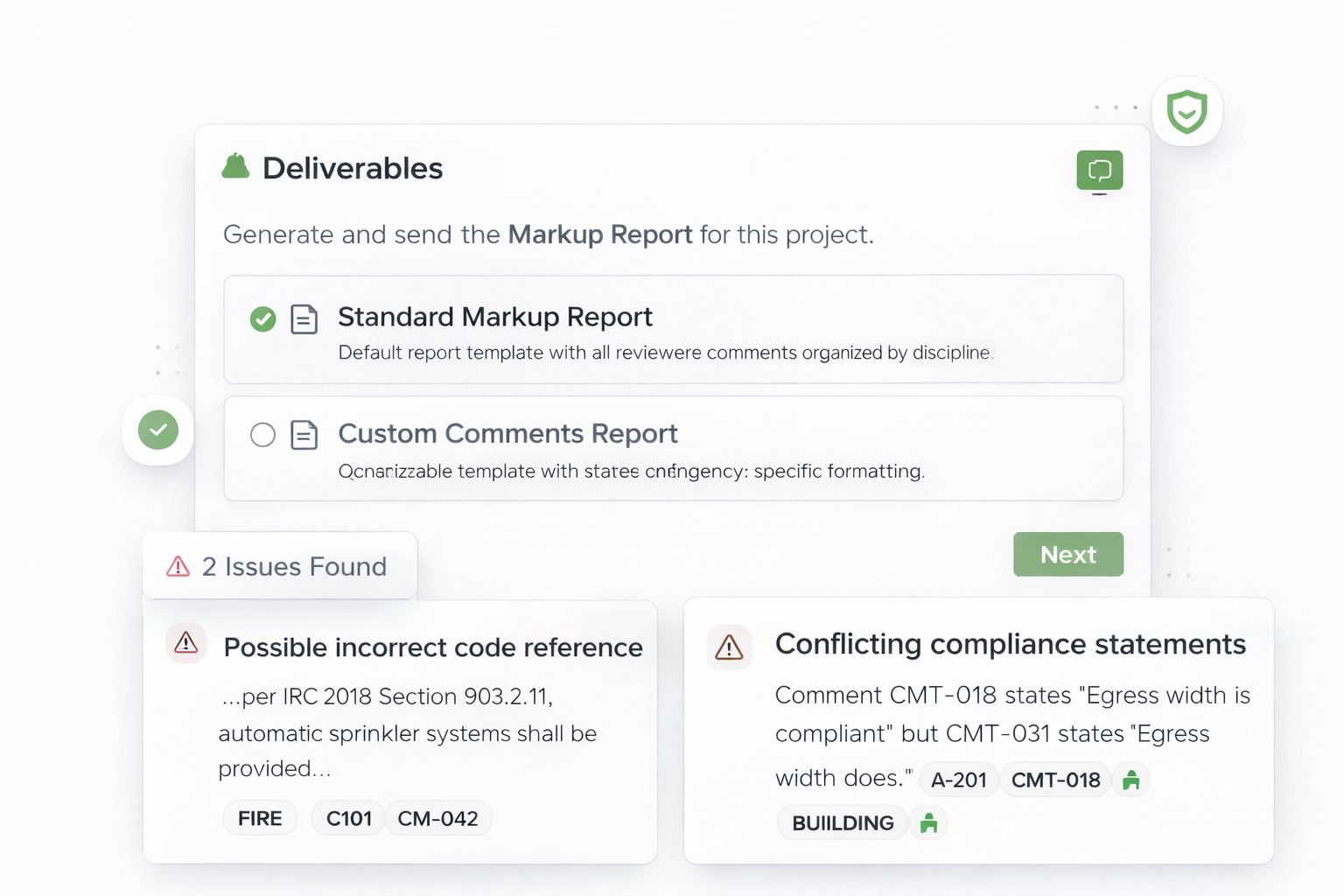The height and width of the screenshot is (896, 1344).
Task: Open the green comment bubble icon
Action: [1099, 170]
